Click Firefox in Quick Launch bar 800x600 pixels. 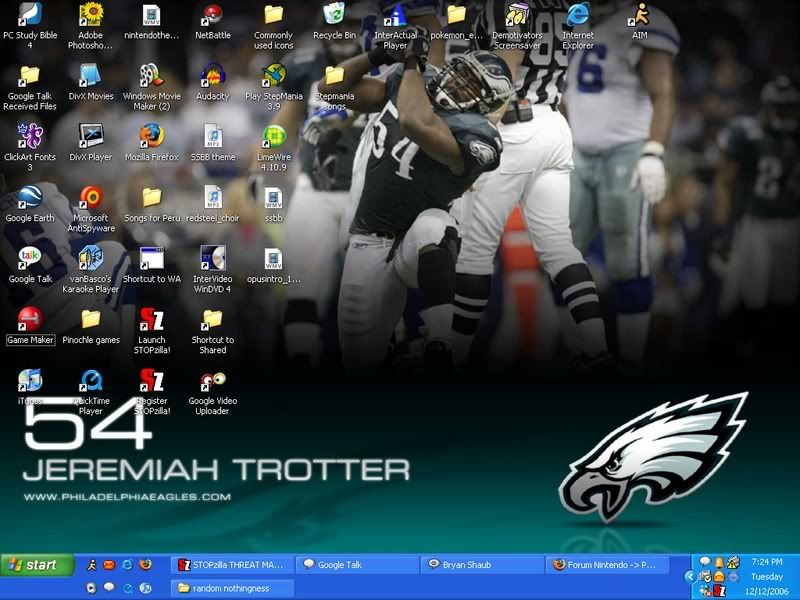[145, 565]
